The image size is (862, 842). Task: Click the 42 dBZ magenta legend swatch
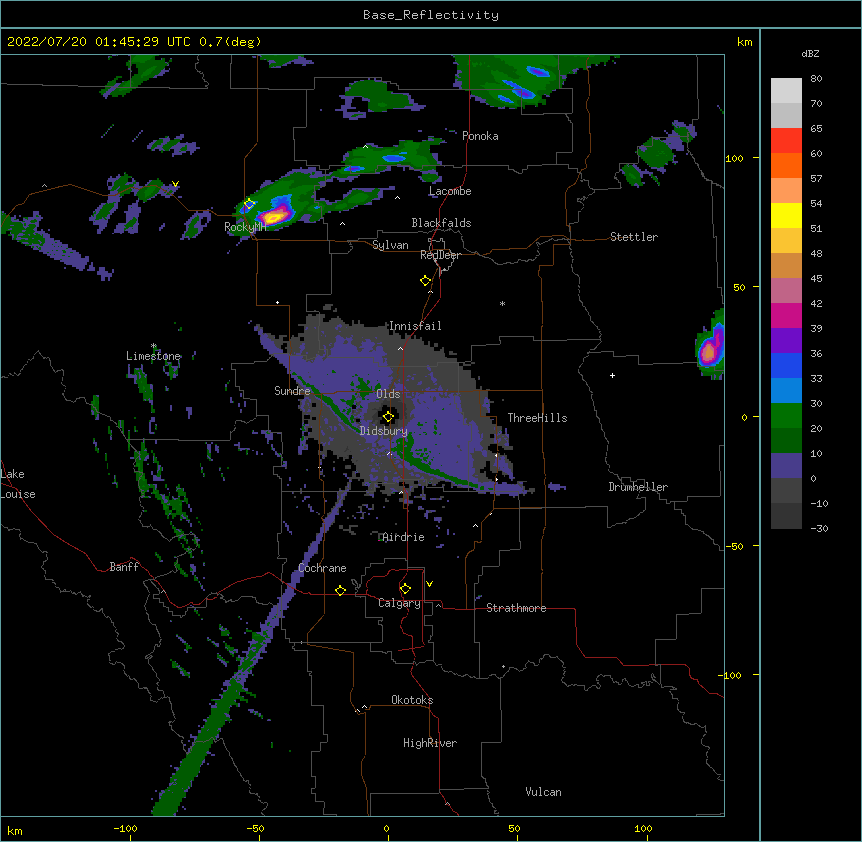pyautogui.click(x=786, y=315)
